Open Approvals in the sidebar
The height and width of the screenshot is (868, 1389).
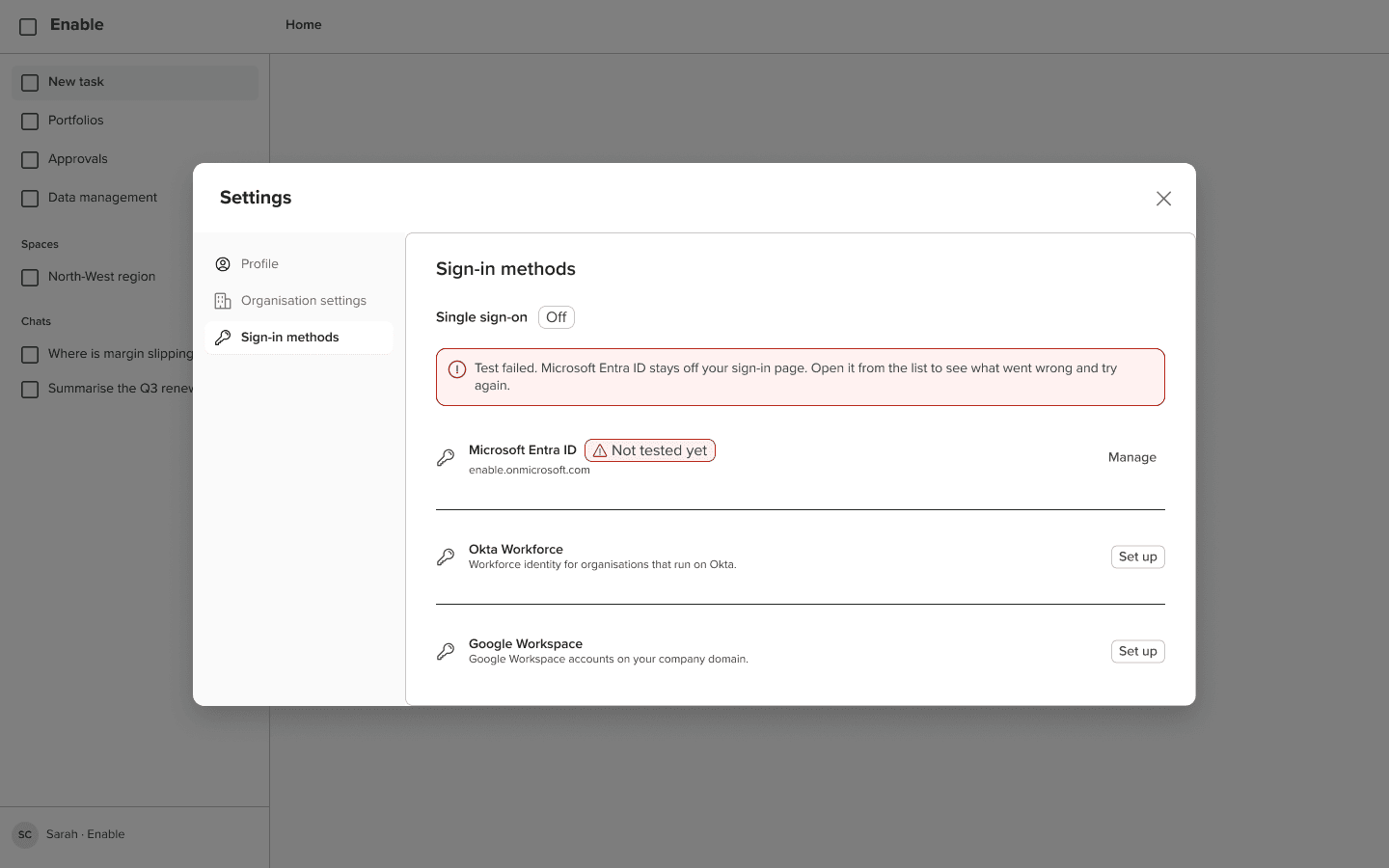(x=135, y=159)
